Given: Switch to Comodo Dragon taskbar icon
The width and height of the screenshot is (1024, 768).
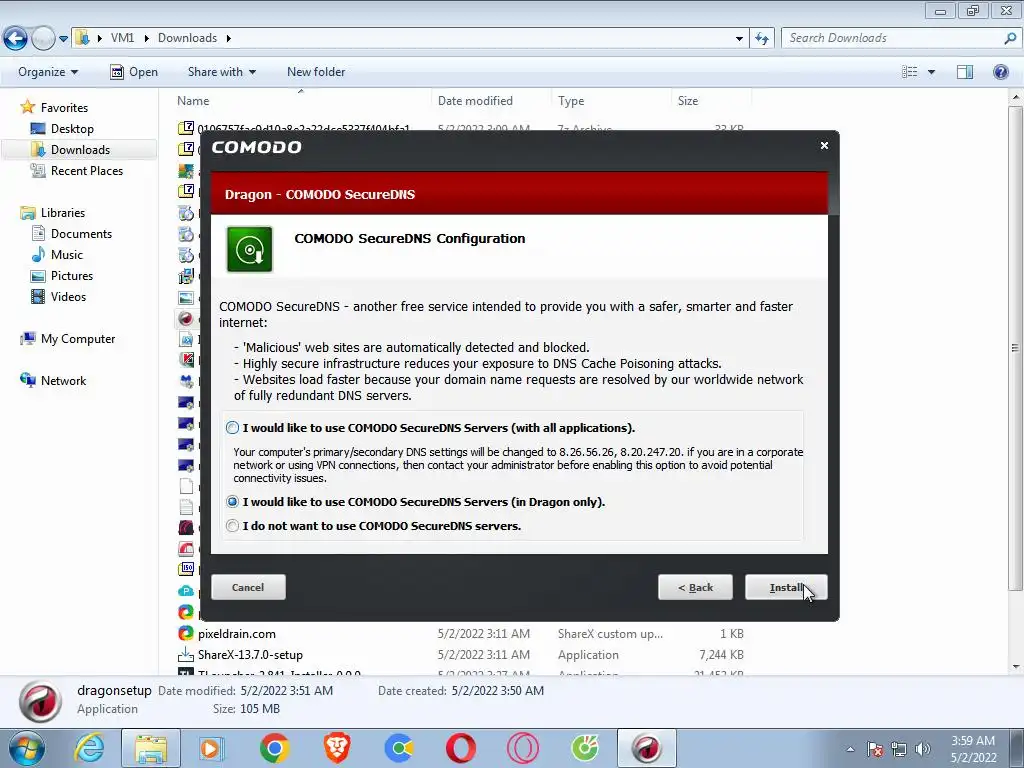Looking at the screenshot, I should 647,748.
